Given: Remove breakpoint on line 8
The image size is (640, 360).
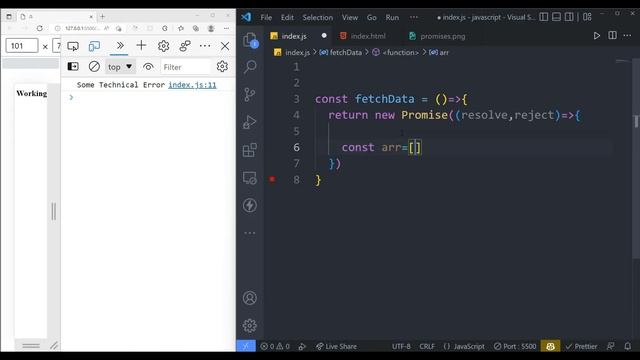Looking at the screenshot, I should coord(272,179).
